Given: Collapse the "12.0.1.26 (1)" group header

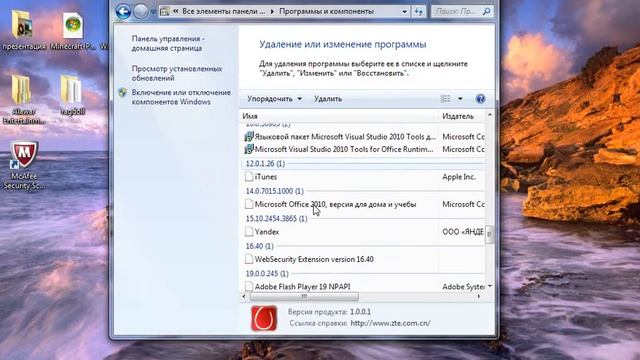Looking at the screenshot, I should tap(265, 164).
